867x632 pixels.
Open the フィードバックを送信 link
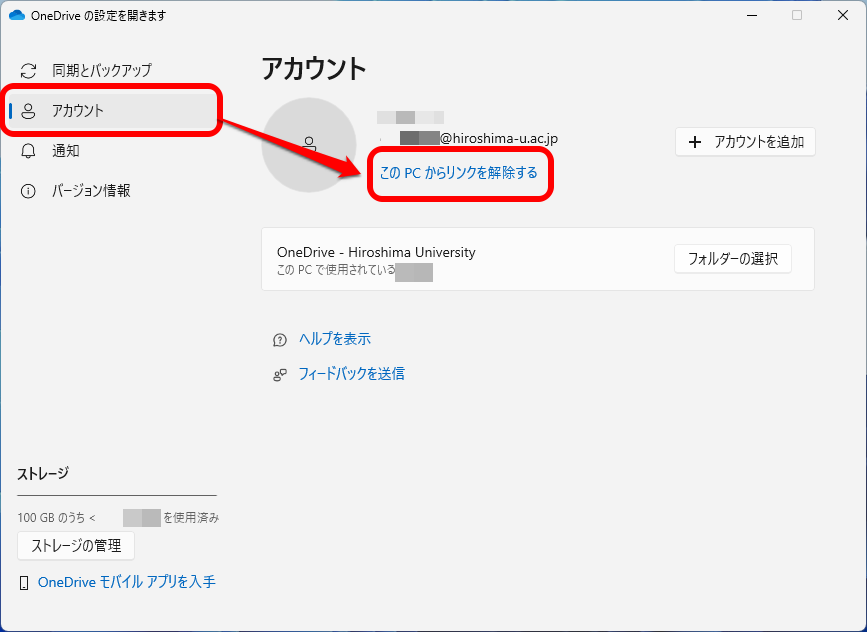(x=351, y=374)
